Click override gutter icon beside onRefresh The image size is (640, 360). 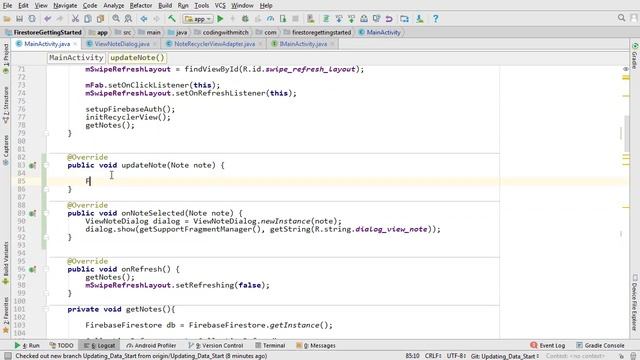coord(32,269)
